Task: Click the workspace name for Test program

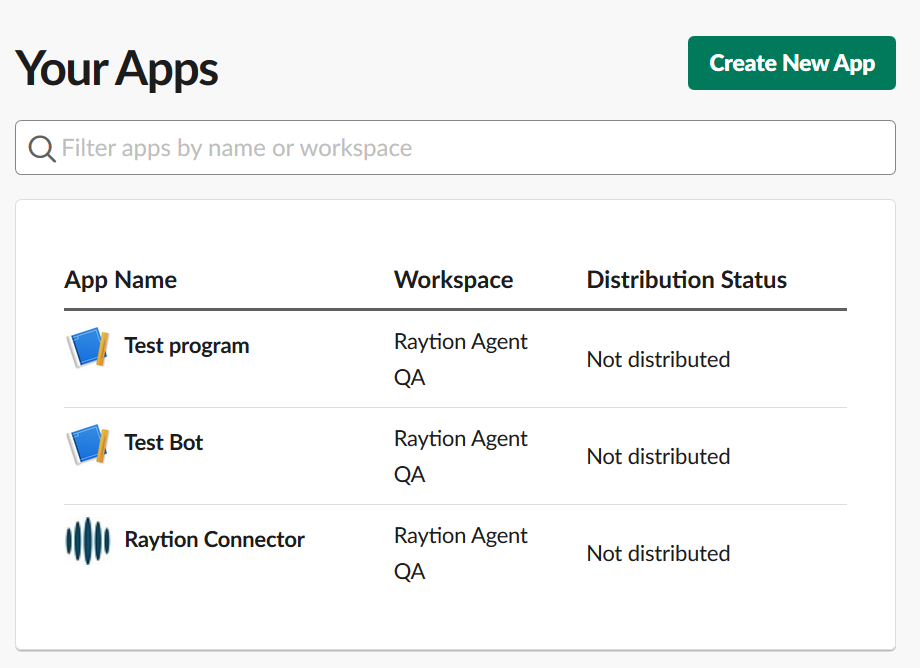Action: point(460,359)
